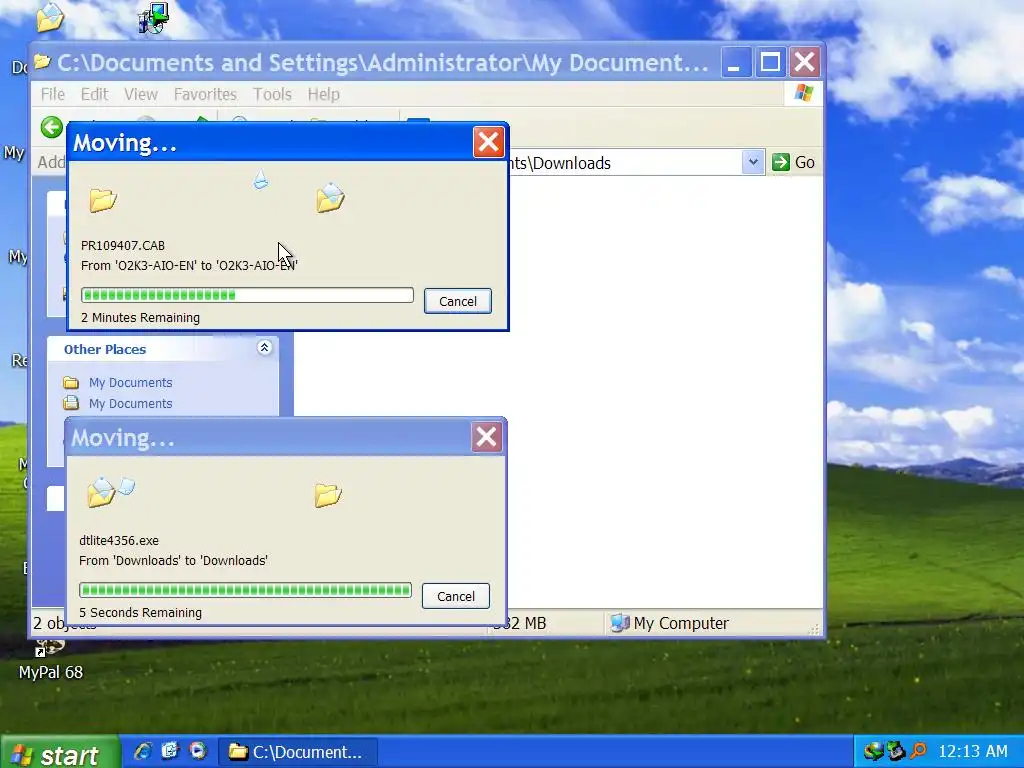Click the orange magnifier icon in system tray
1024x768 pixels.
coord(918,752)
